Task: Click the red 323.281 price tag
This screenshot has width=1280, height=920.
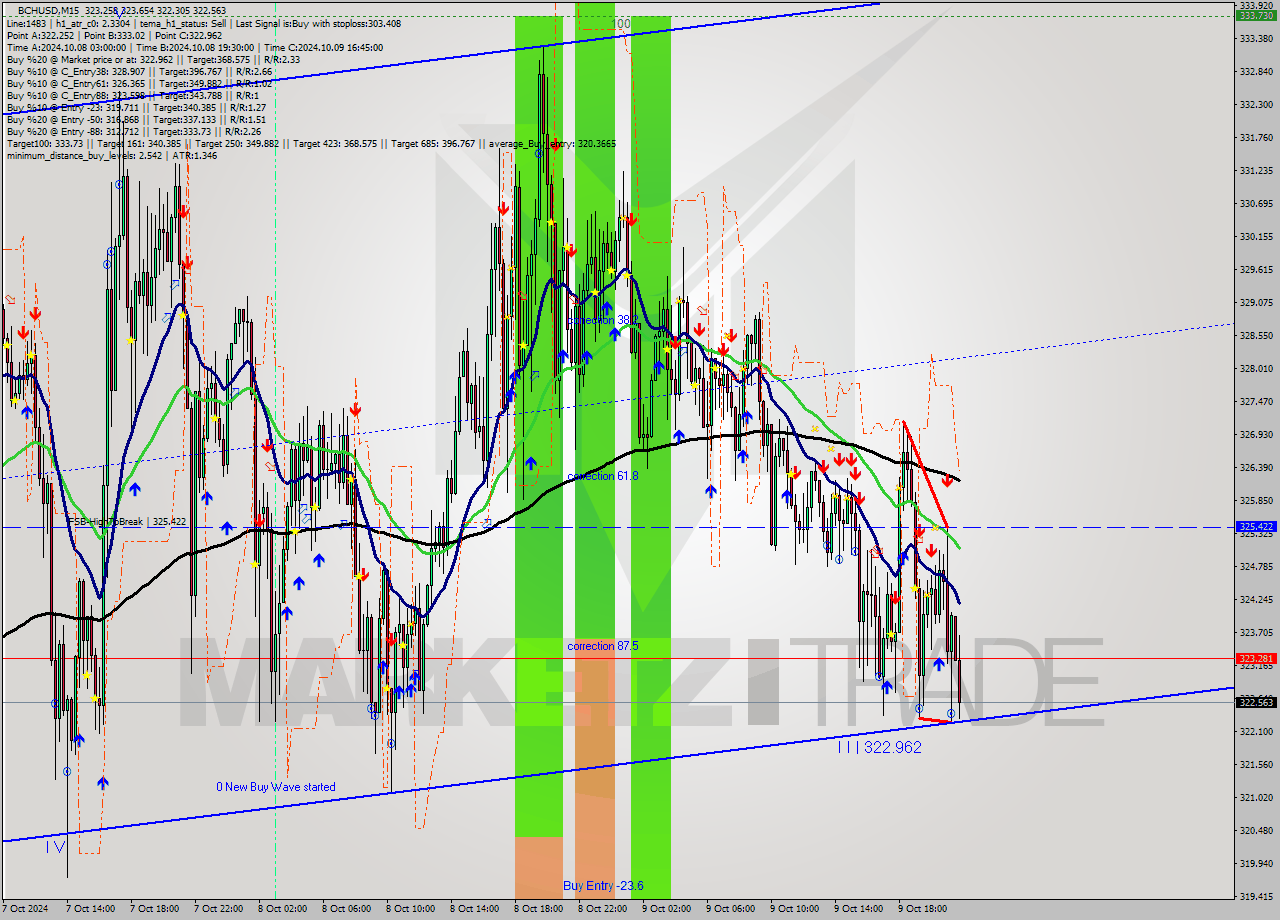Action: [1256, 658]
